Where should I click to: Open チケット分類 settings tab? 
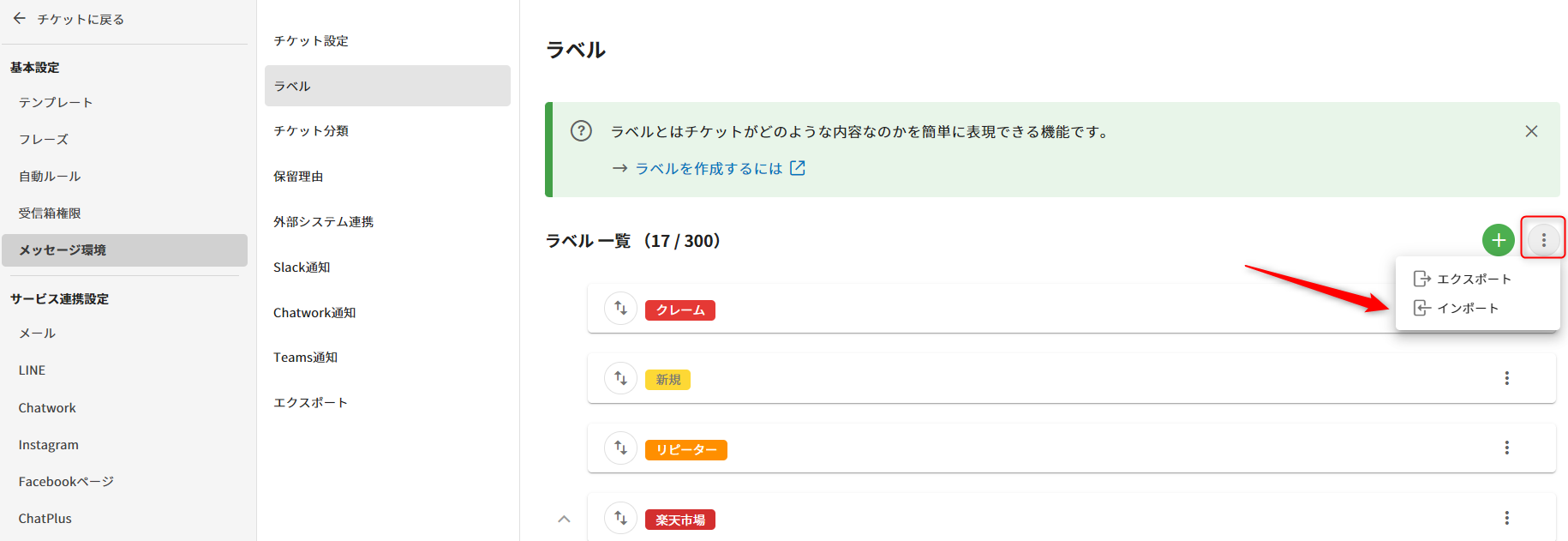311,131
